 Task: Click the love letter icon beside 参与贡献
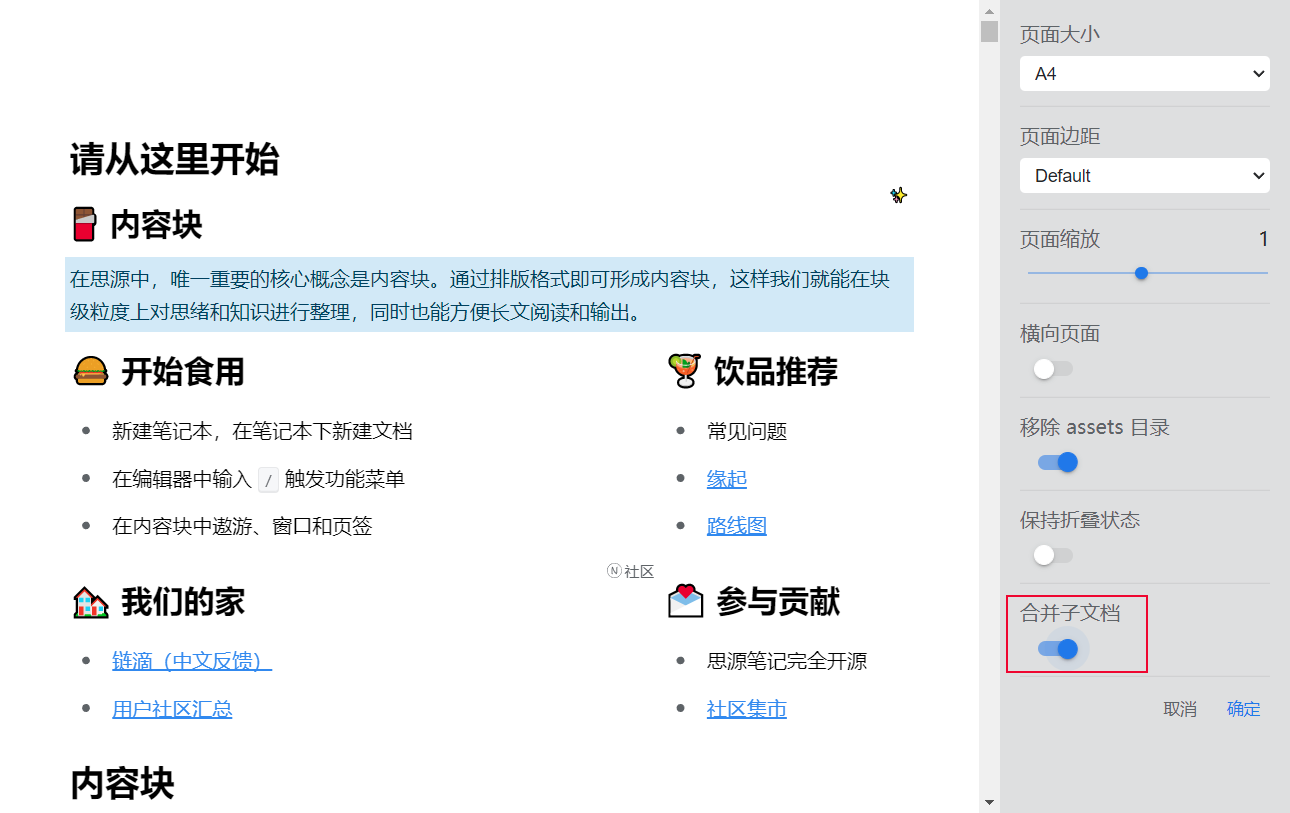click(x=686, y=601)
